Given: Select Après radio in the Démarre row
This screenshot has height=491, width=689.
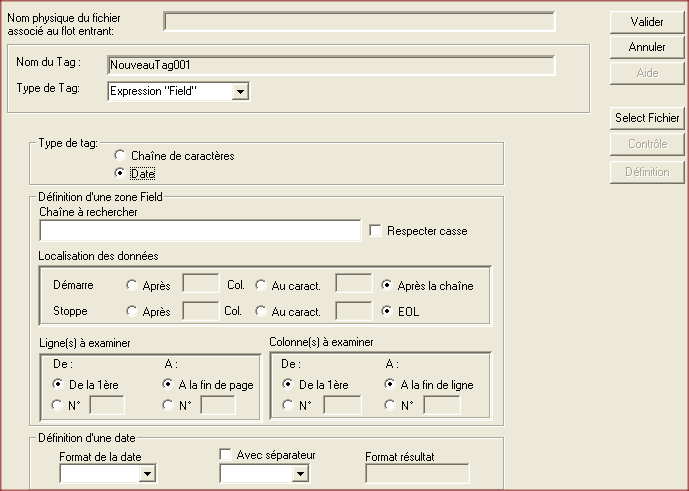Looking at the screenshot, I should pyautogui.click(x=132, y=285).
